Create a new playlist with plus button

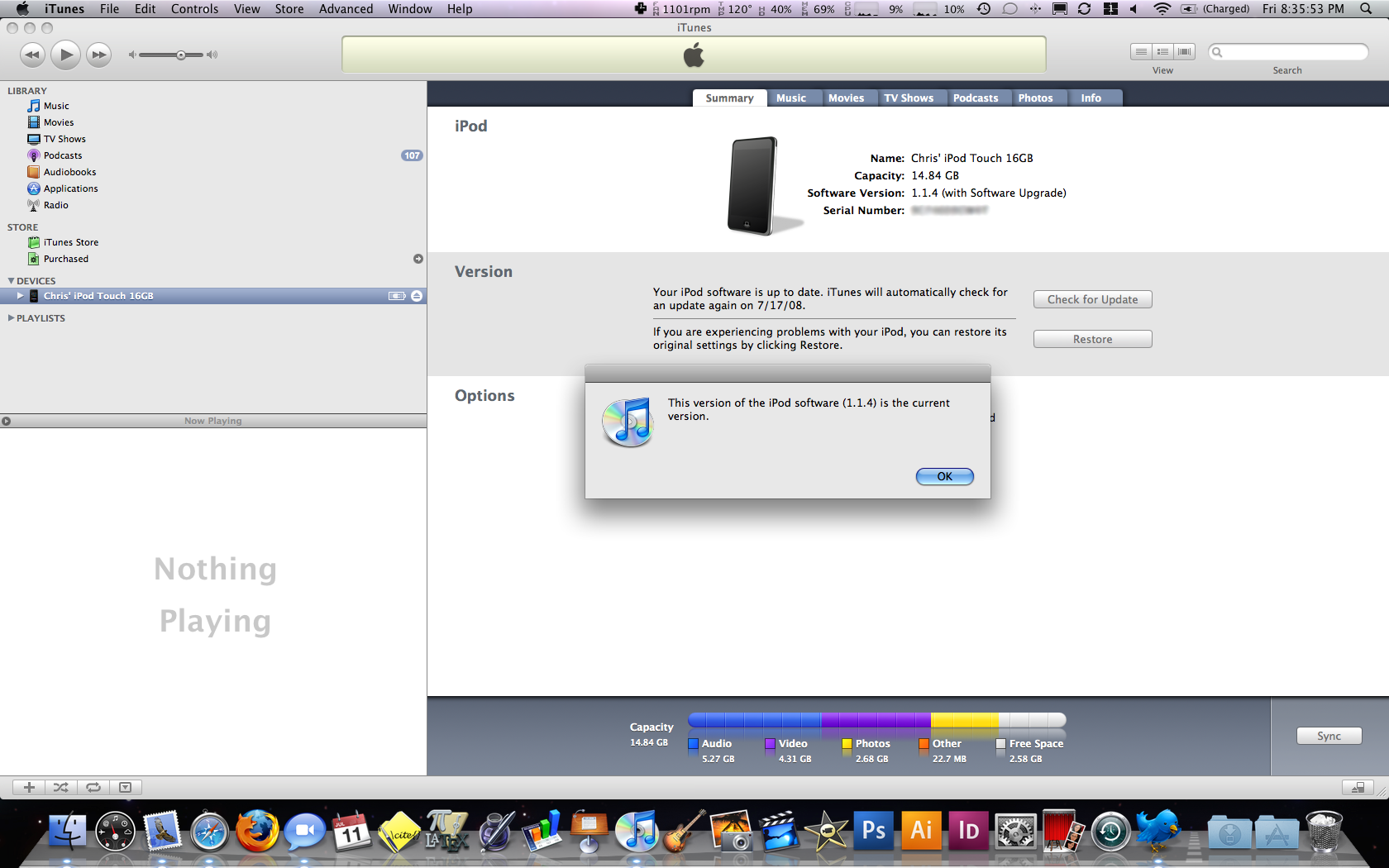point(29,787)
